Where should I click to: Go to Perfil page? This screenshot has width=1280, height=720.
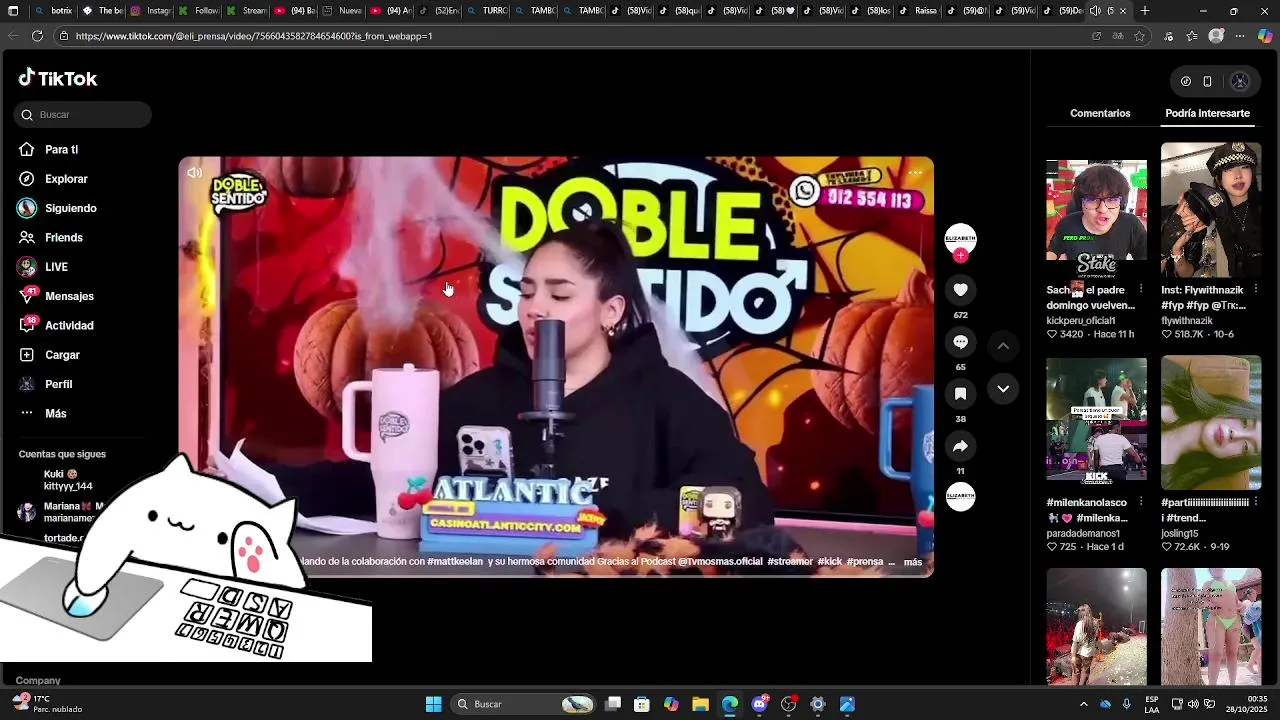point(45,384)
